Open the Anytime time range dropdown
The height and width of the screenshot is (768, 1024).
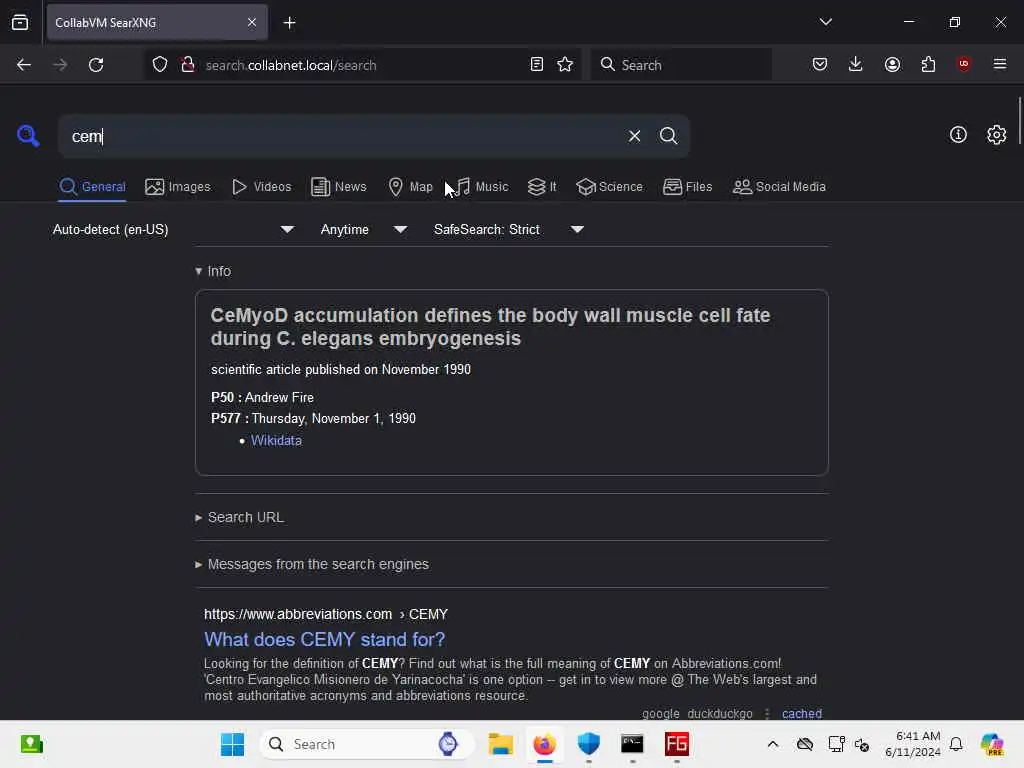[364, 229]
